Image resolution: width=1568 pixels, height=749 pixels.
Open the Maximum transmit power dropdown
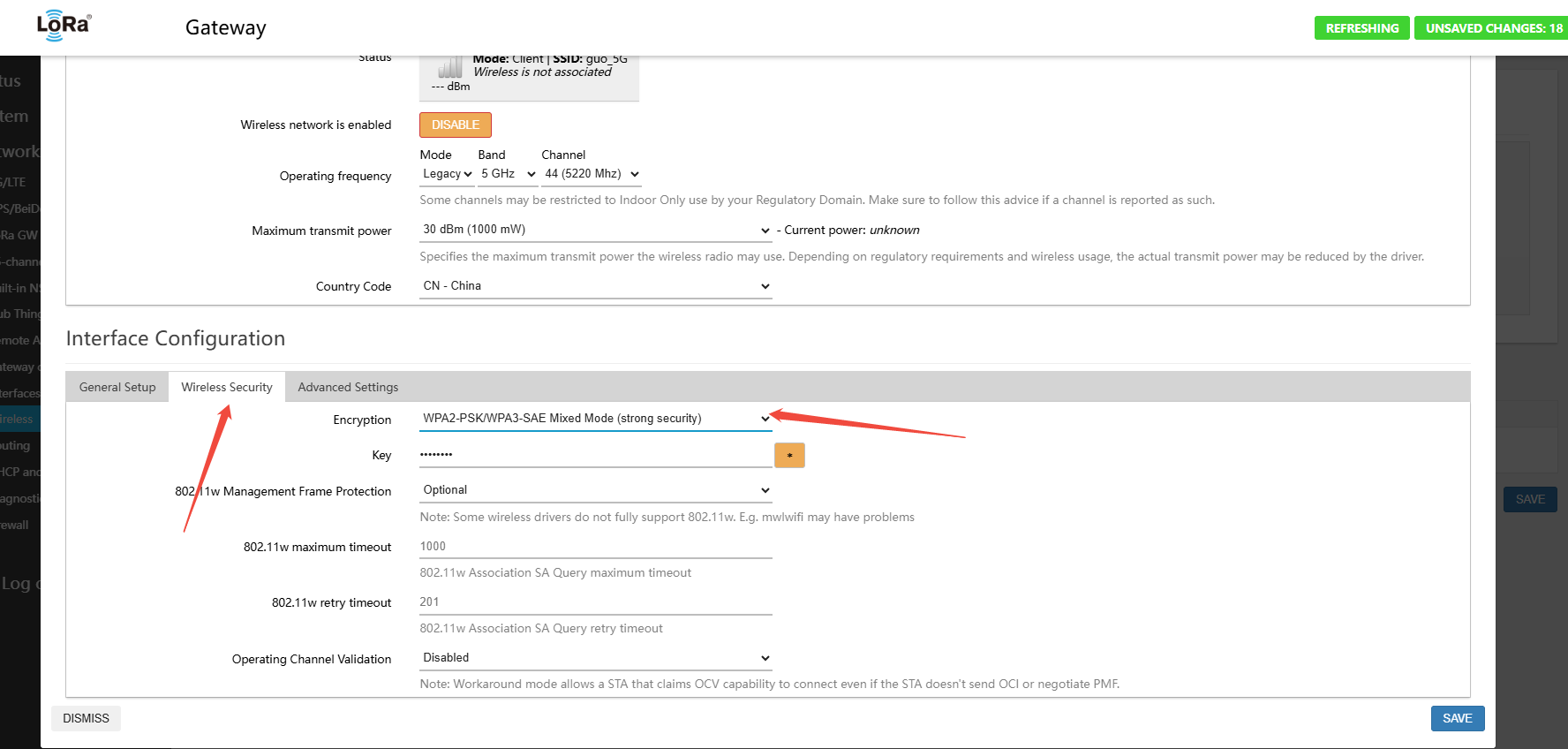tap(595, 230)
